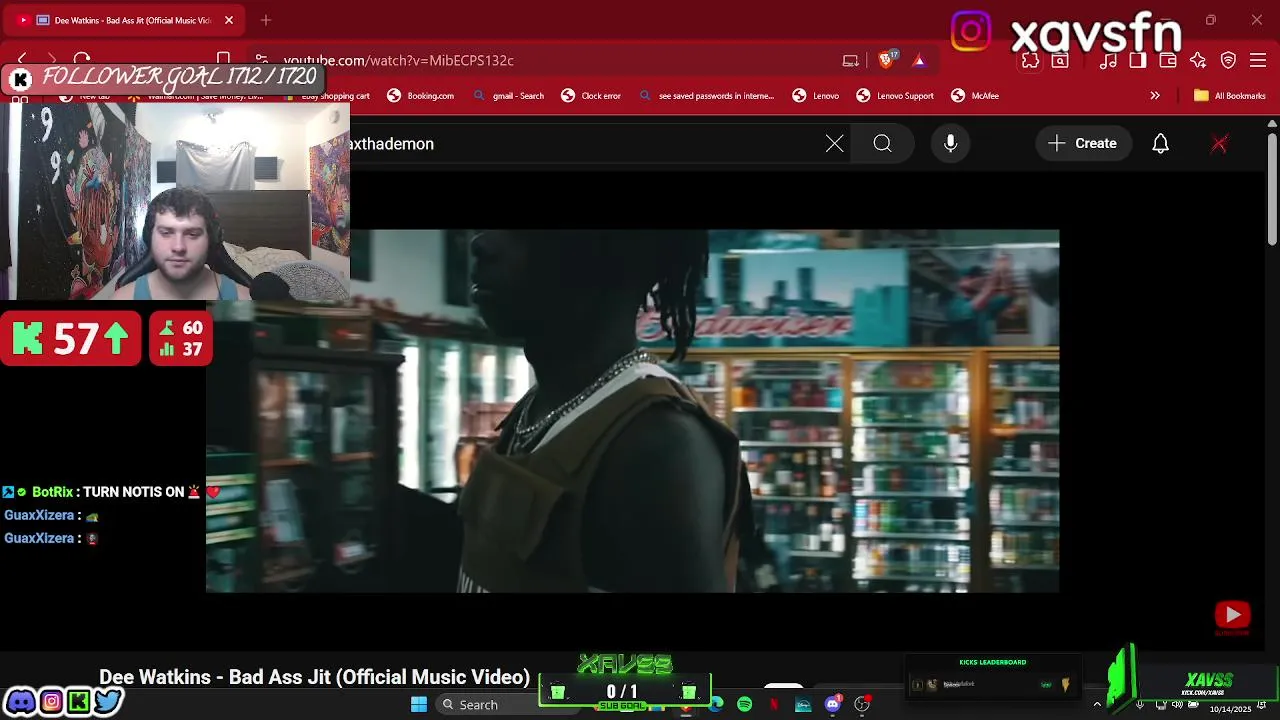Open the Brave Shields lion icon

[x=886, y=60]
